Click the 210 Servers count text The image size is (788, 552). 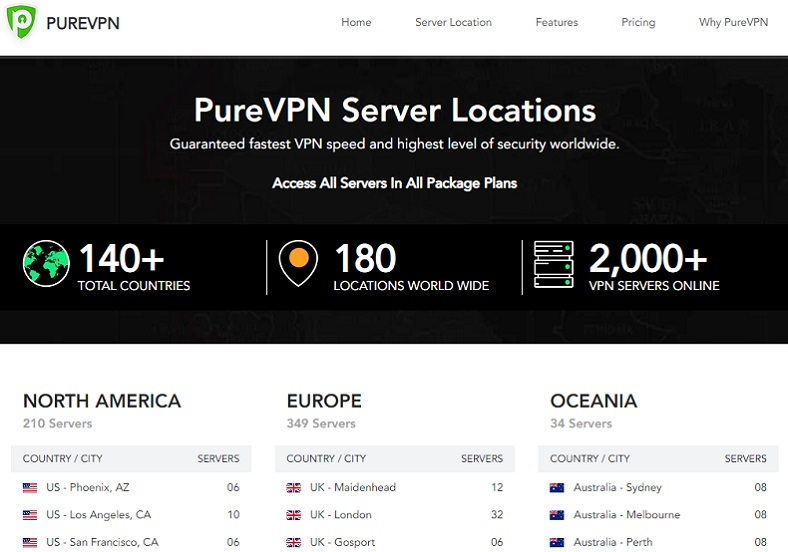[57, 423]
